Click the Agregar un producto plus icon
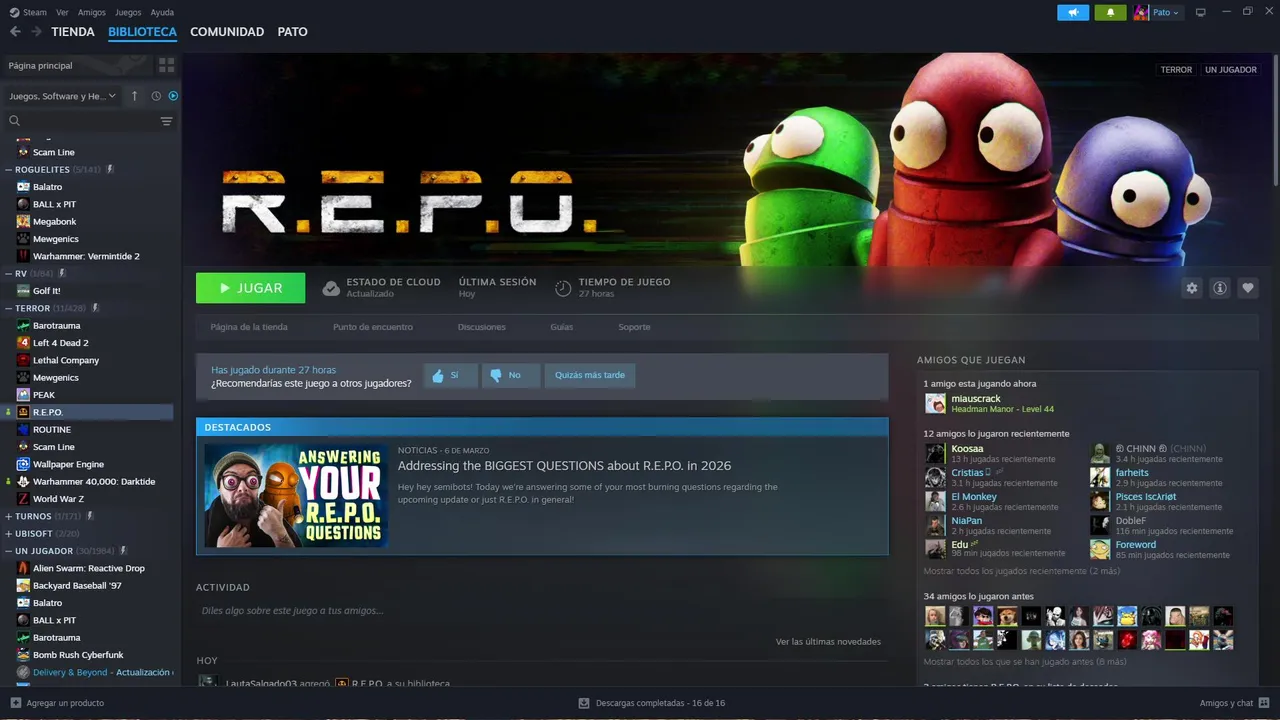The height and width of the screenshot is (720, 1280). coord(15,703)
